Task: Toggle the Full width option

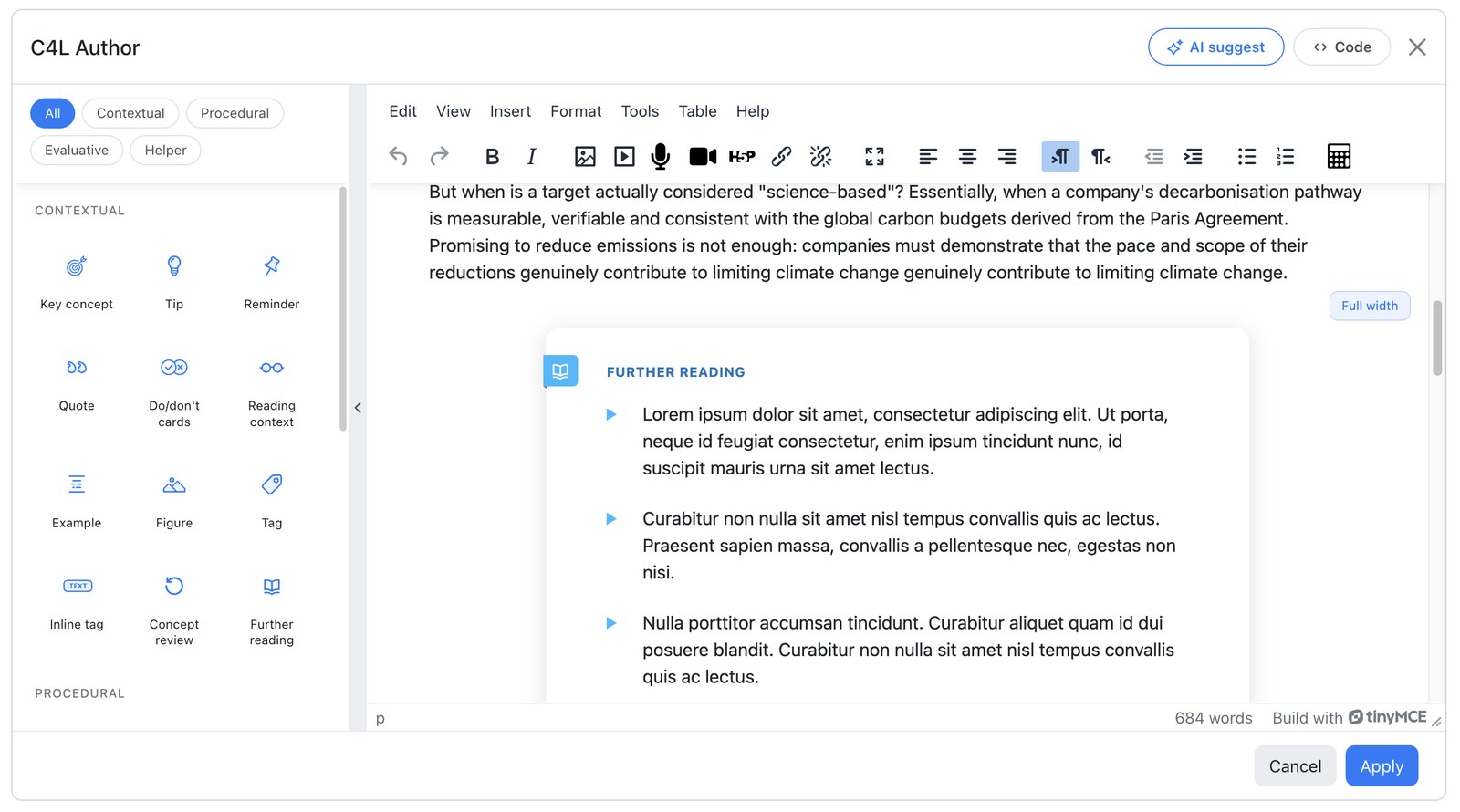Action: point(1370,306)
